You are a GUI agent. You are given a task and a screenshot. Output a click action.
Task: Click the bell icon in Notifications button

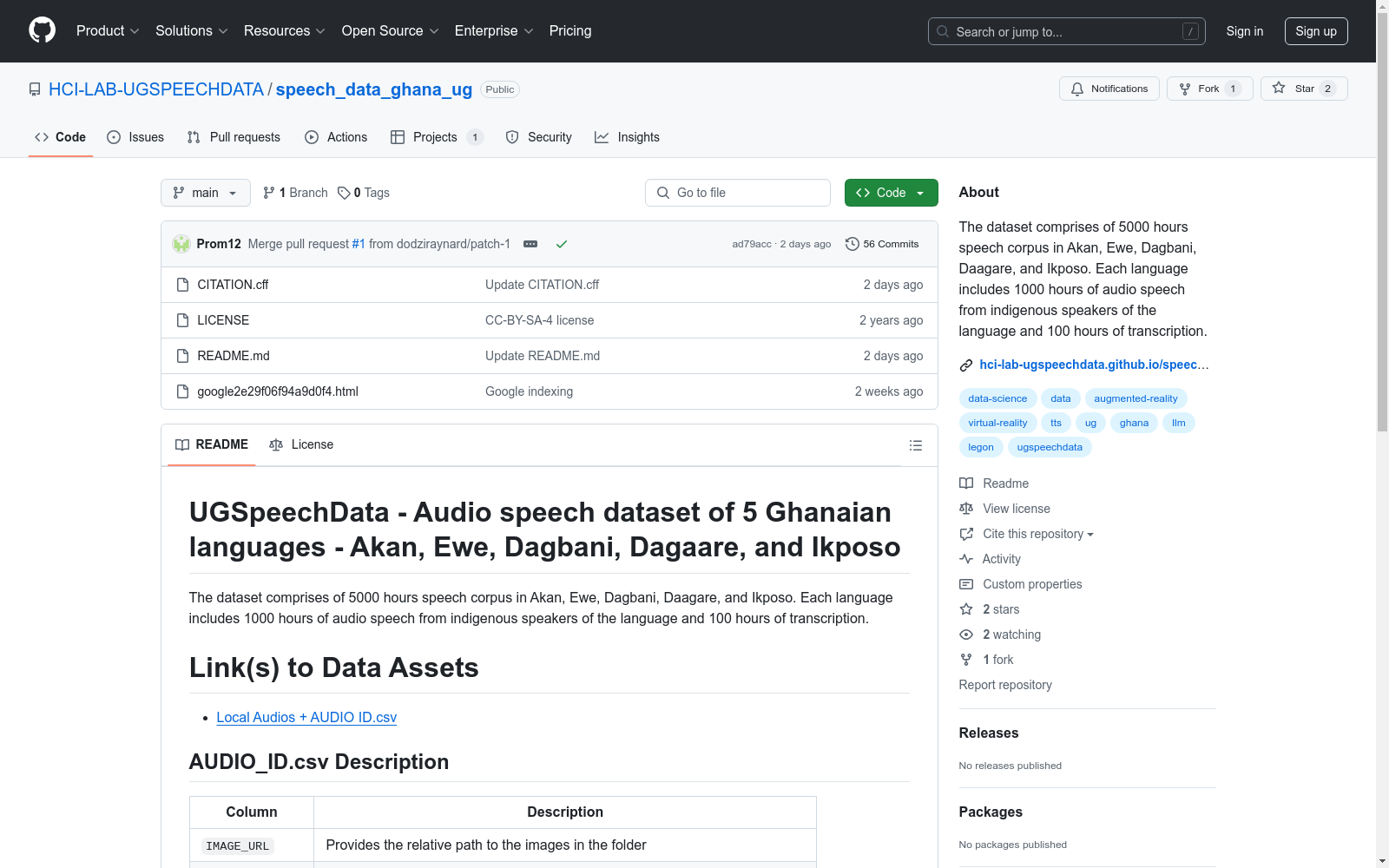[1077, 89]
